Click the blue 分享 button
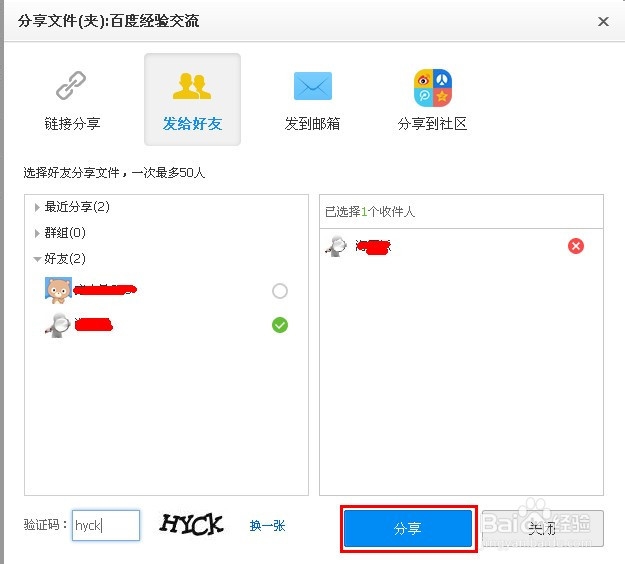 click(408, 529)
